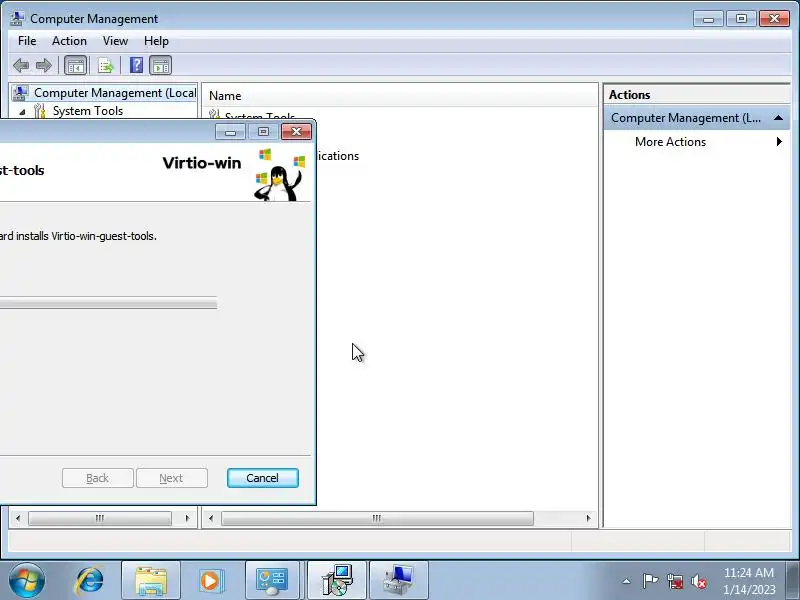The width and height of the screenshot is (800, 600).
Task: Click the Export List toolbar icon
Action: [106, 65]
